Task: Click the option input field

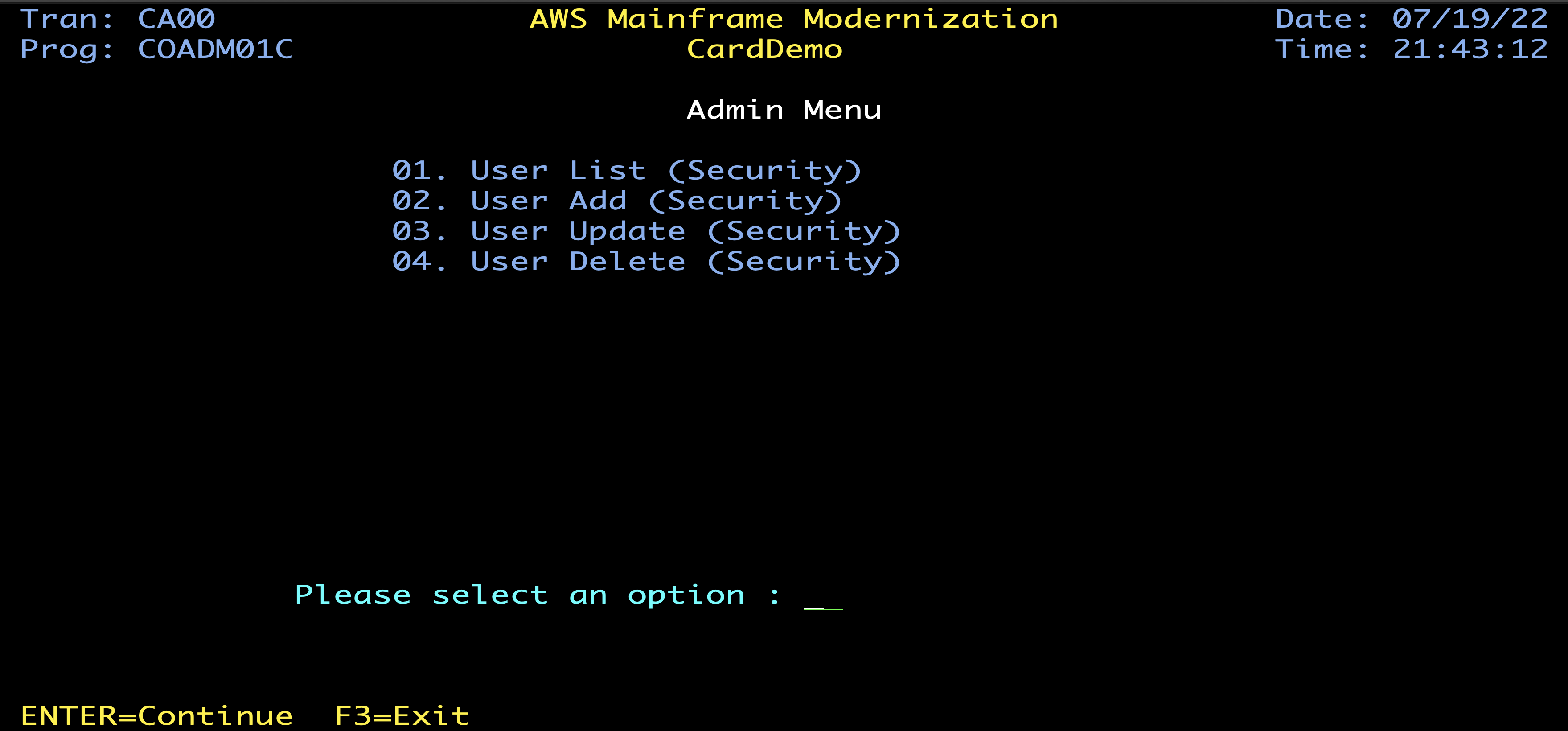Action: point(823,596)
